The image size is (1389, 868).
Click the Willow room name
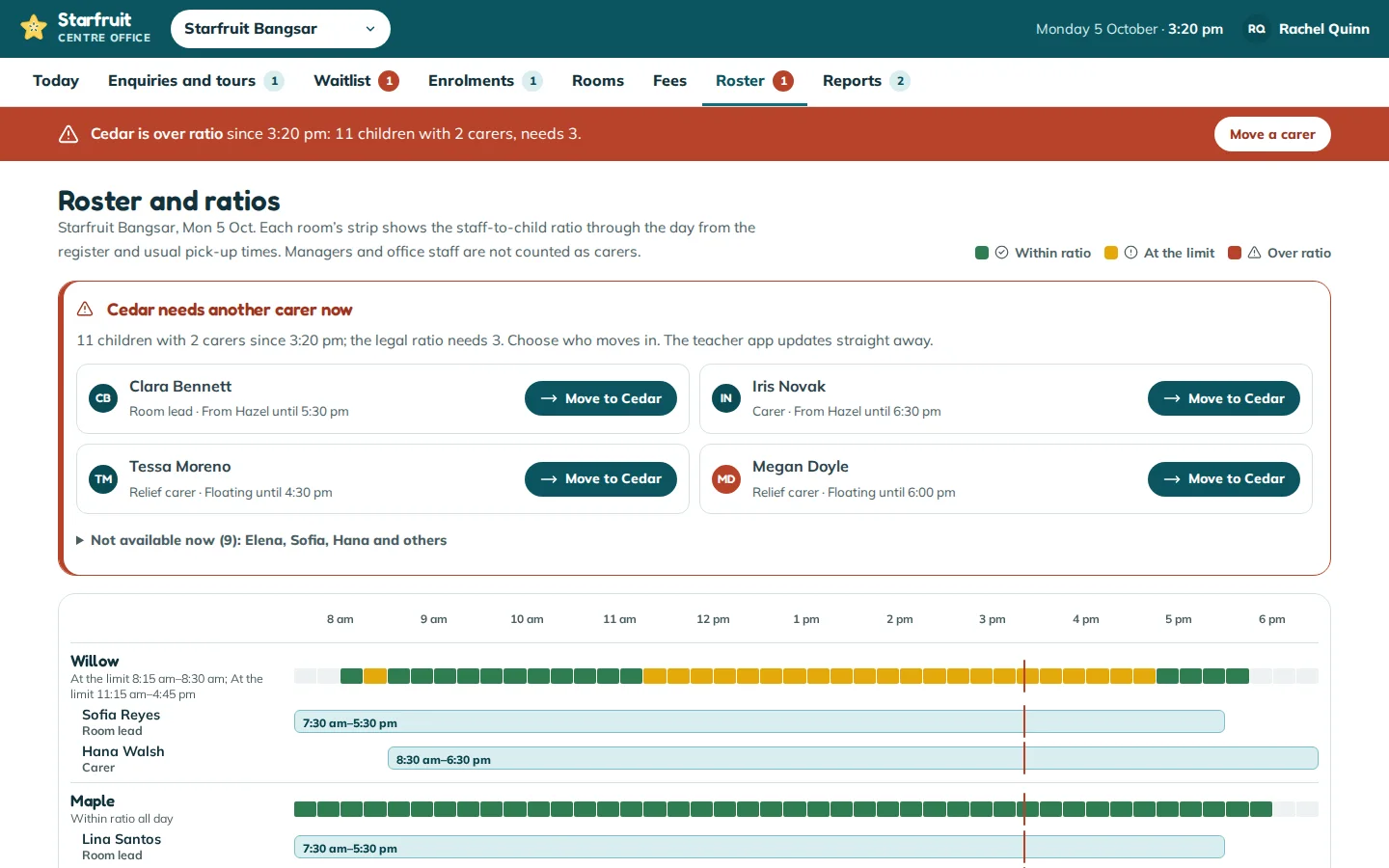click(95, 661)
